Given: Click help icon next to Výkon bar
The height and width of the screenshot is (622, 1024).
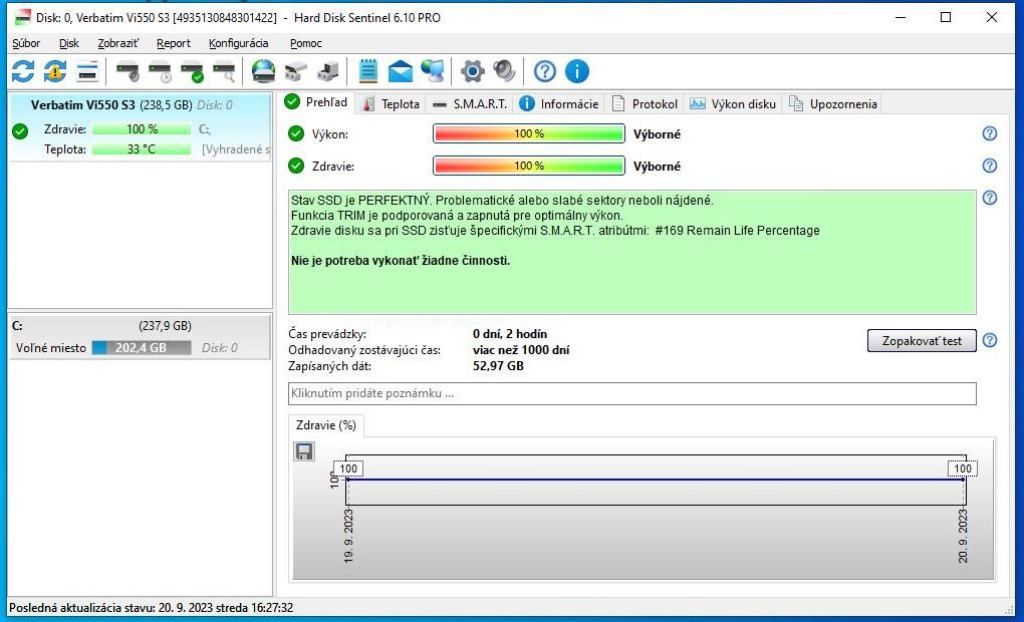Looking at the screenshot, I should [x=990, y=134].
